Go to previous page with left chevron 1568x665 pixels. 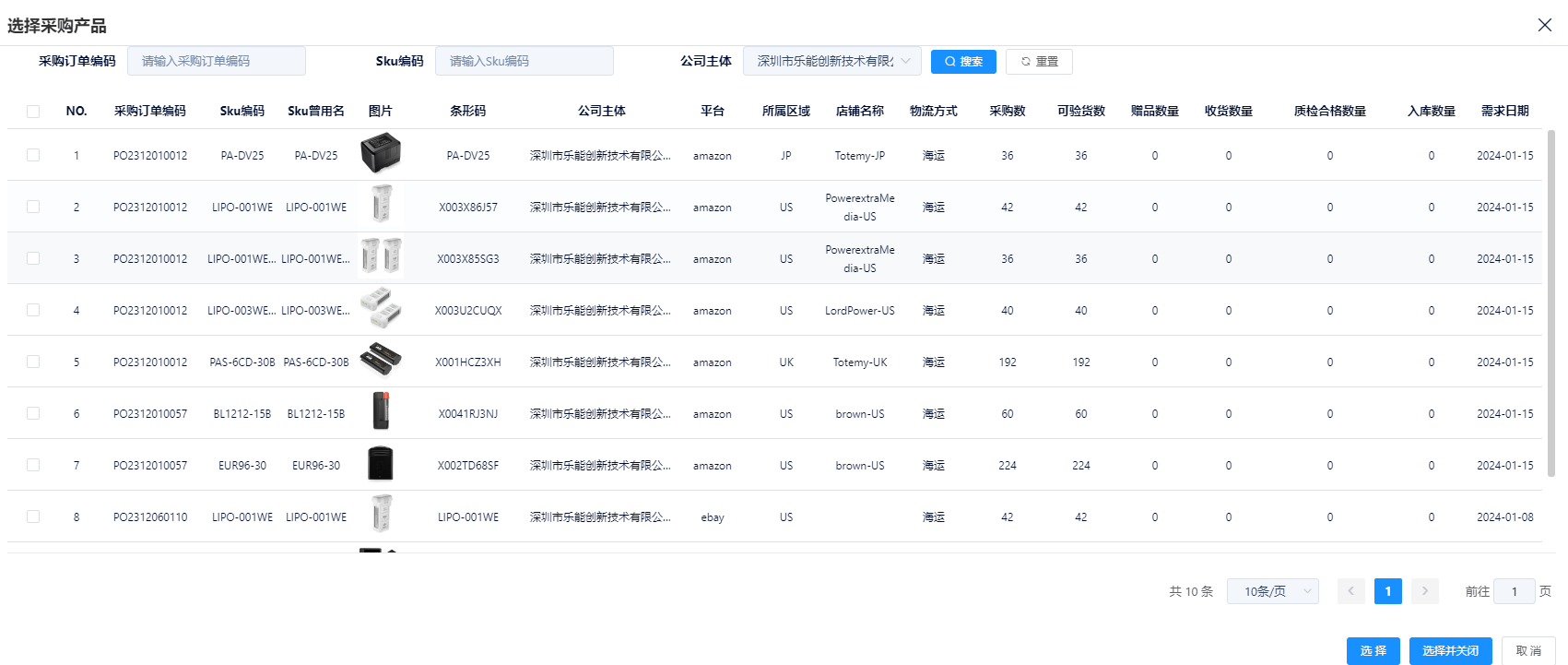1350,591
